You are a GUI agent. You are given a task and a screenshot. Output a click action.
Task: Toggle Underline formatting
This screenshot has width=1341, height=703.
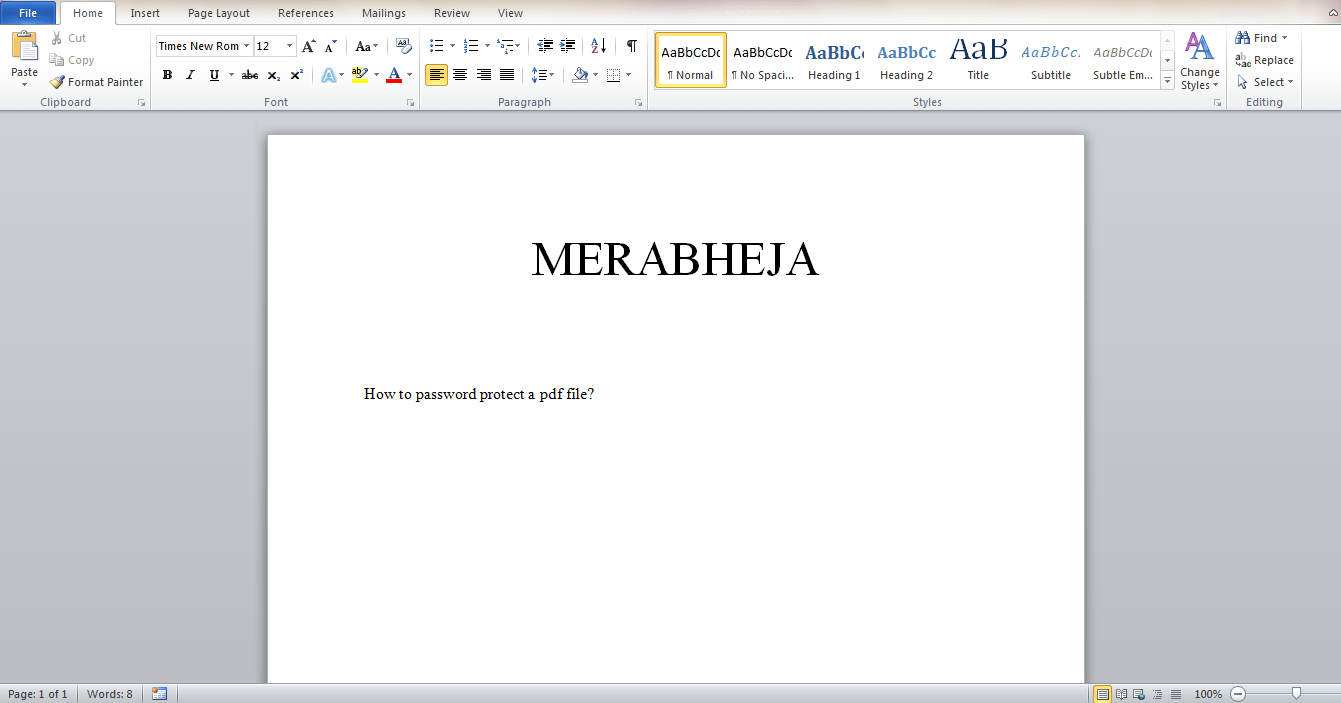[214, 75]
